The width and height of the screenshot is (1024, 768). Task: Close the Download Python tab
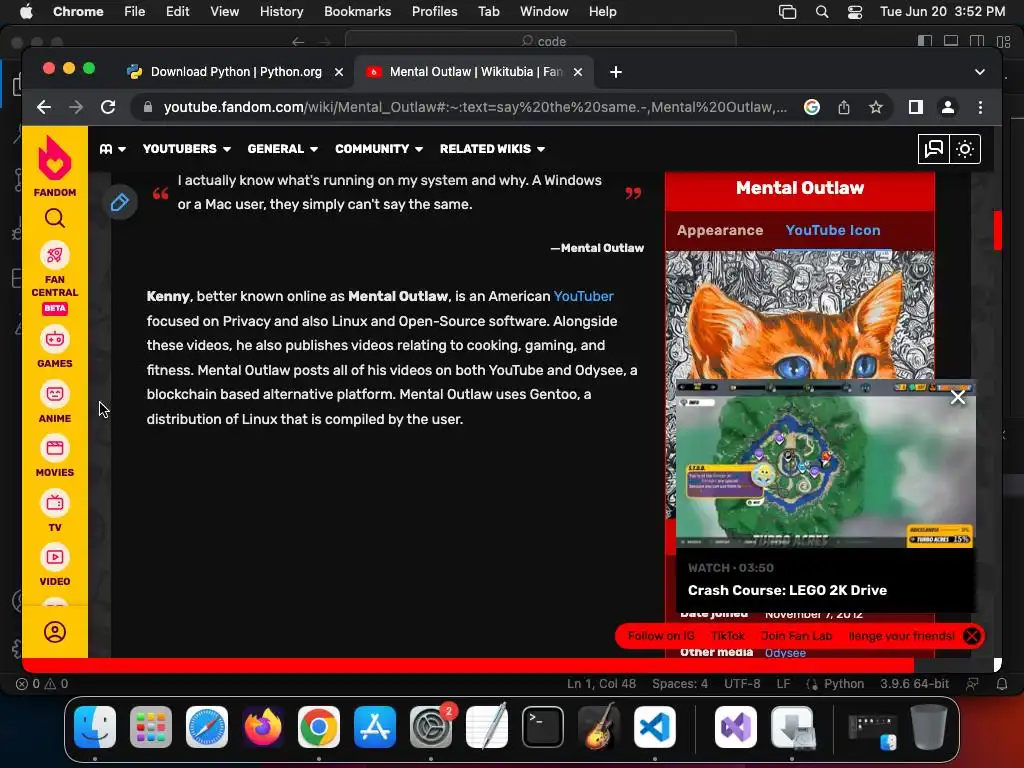339,72
